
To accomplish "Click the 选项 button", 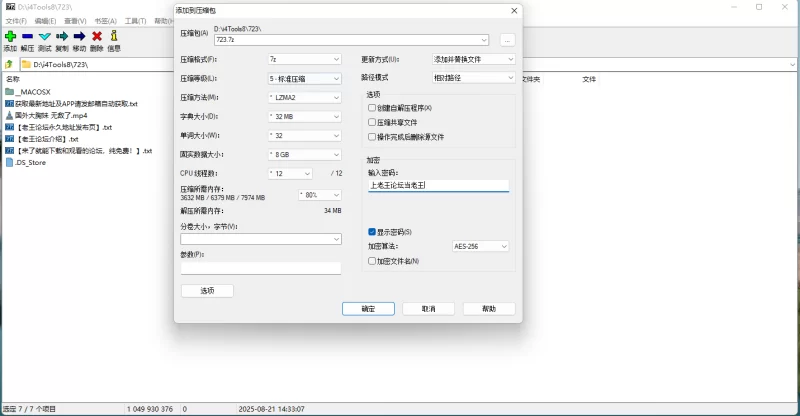I will pos(207,291).
